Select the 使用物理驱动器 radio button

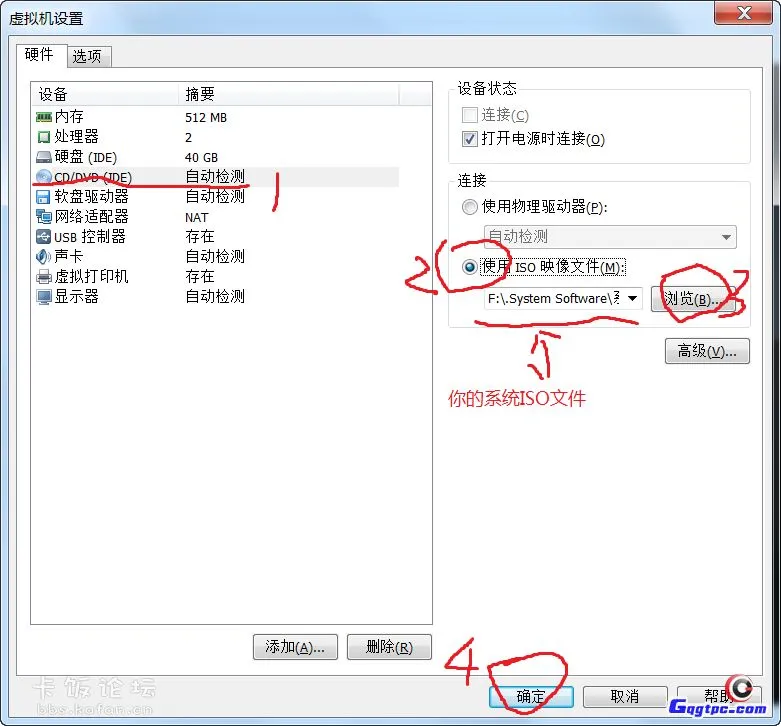[x=469, y=207]
